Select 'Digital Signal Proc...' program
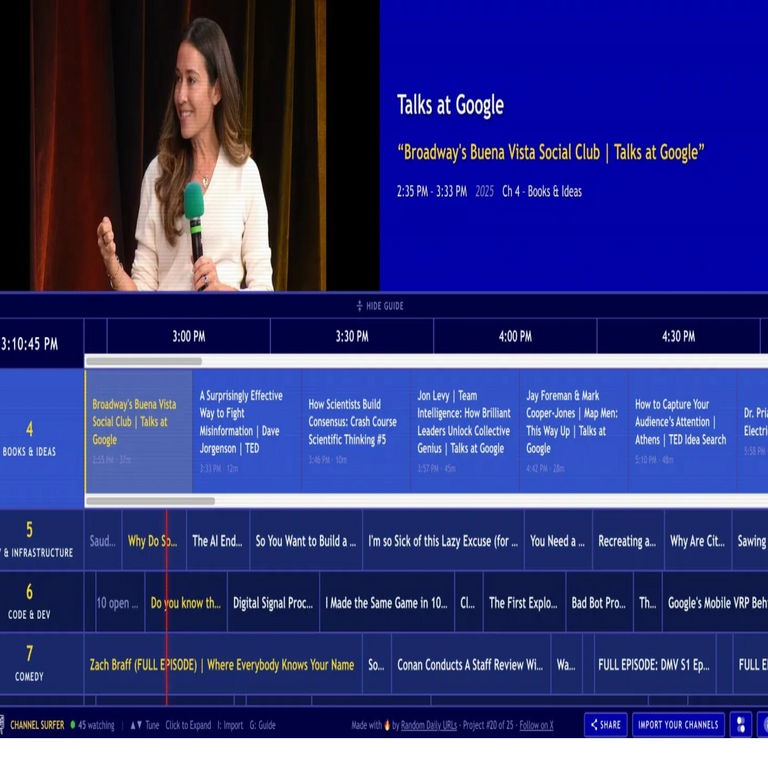 point(273,602)
